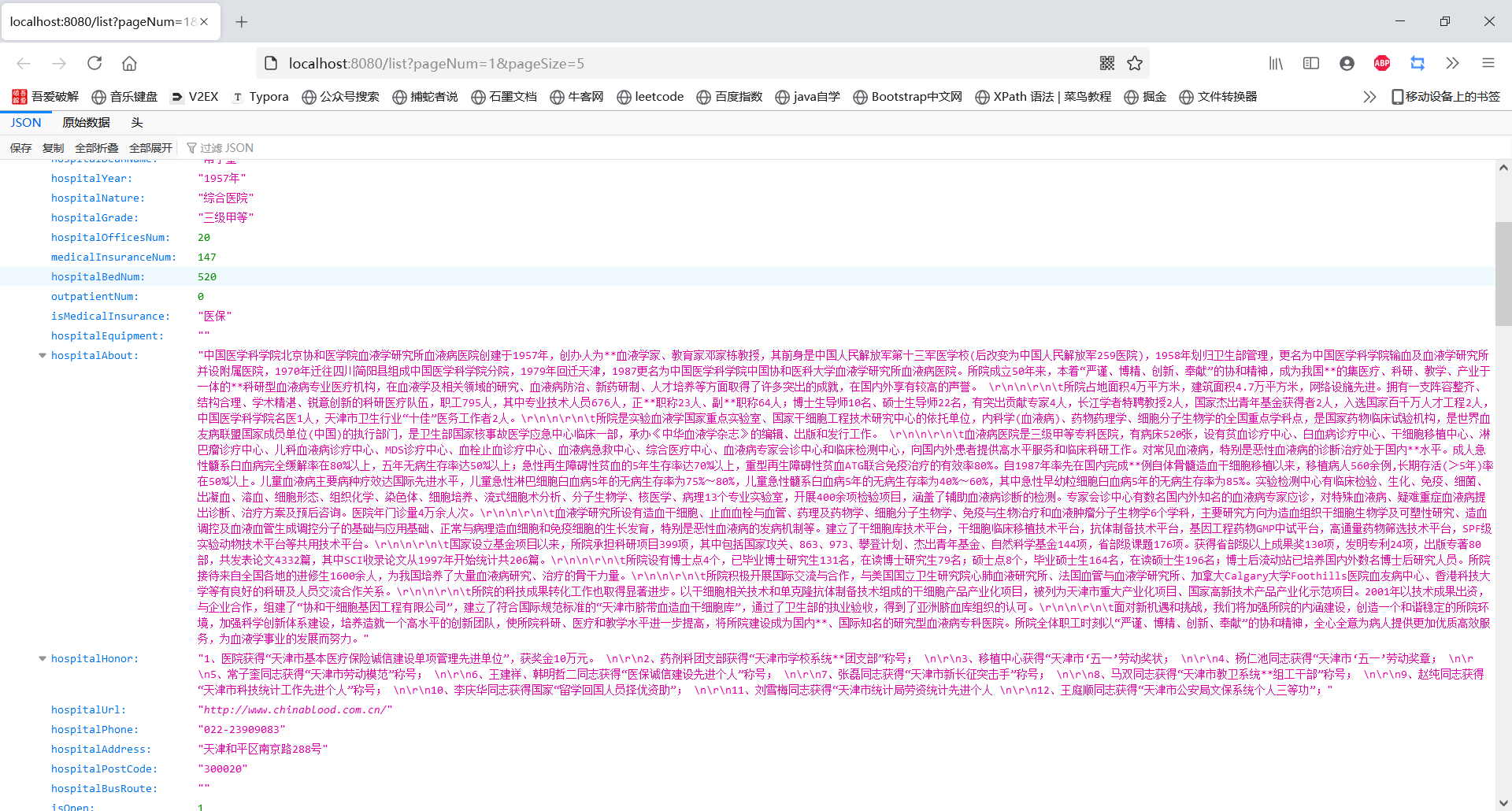Viewport: 1512px width, 811px height.
Task: Close the localhost:8080 tab
Action: (x=204, y=21)
